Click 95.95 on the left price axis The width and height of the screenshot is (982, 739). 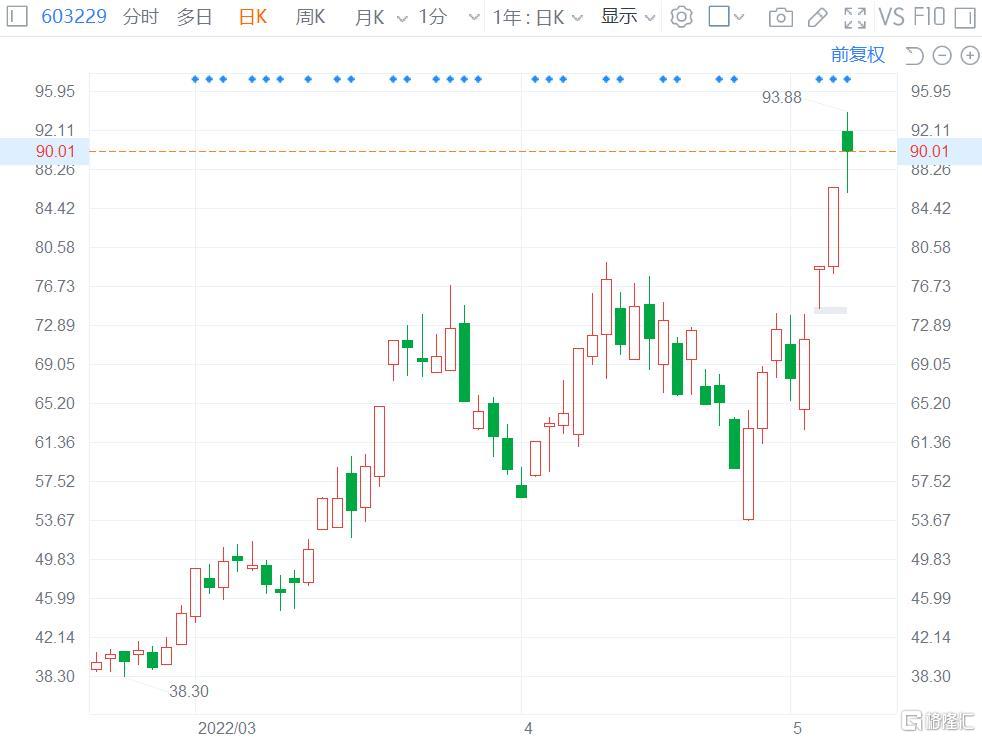[x=54, y=91]
